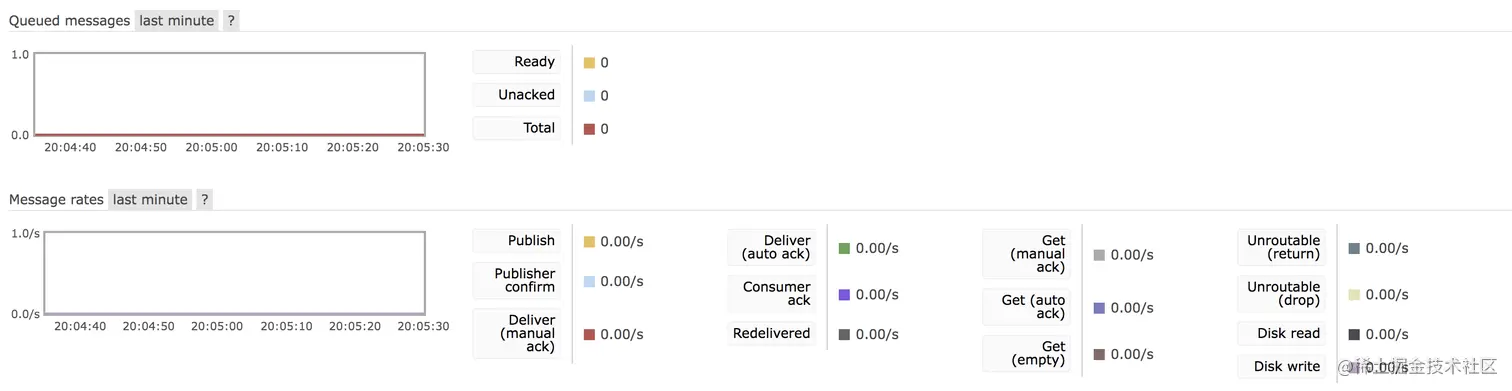Click the red Total color swatch

589,129
